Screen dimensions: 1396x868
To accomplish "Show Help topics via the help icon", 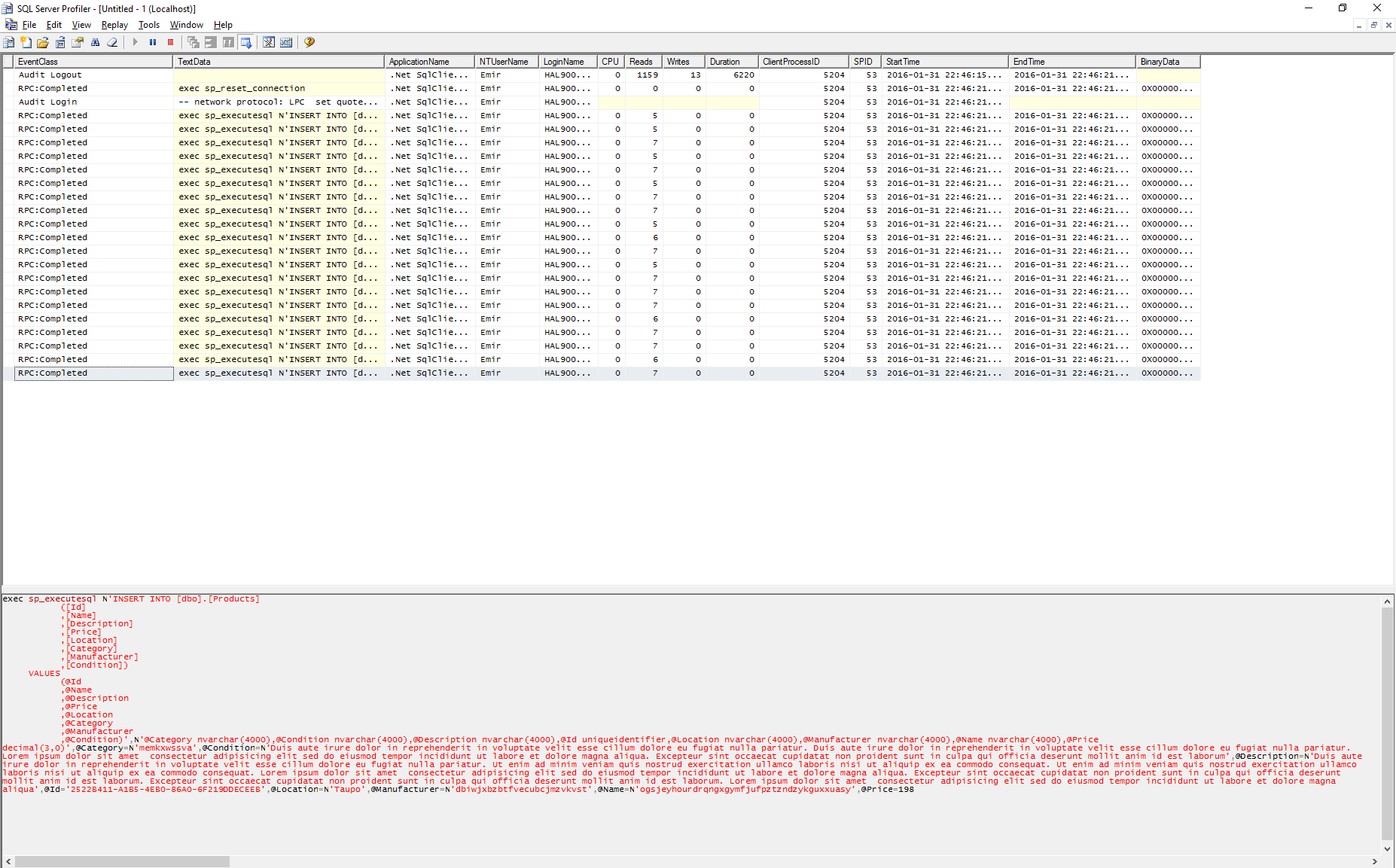I will [309, 42].
